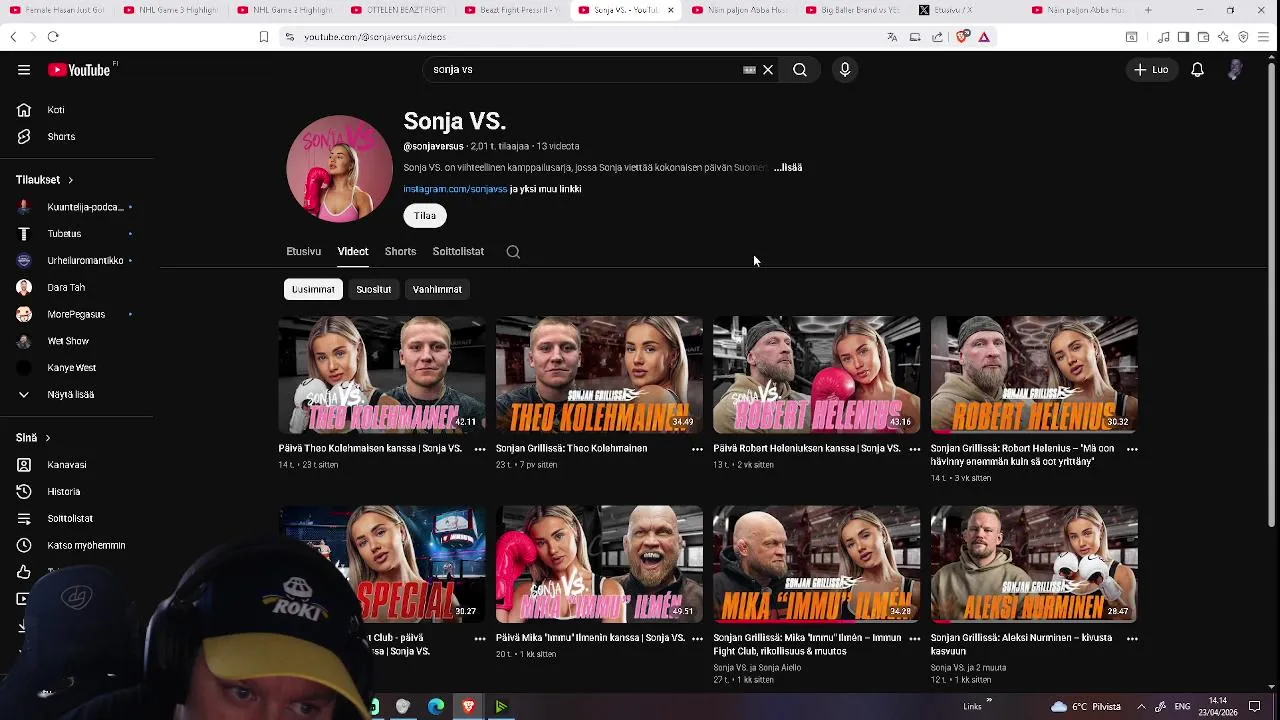1280x720 pixels.
Task: Open the Brave Rewards triangle icon
Action: click(x=984, y=37)
